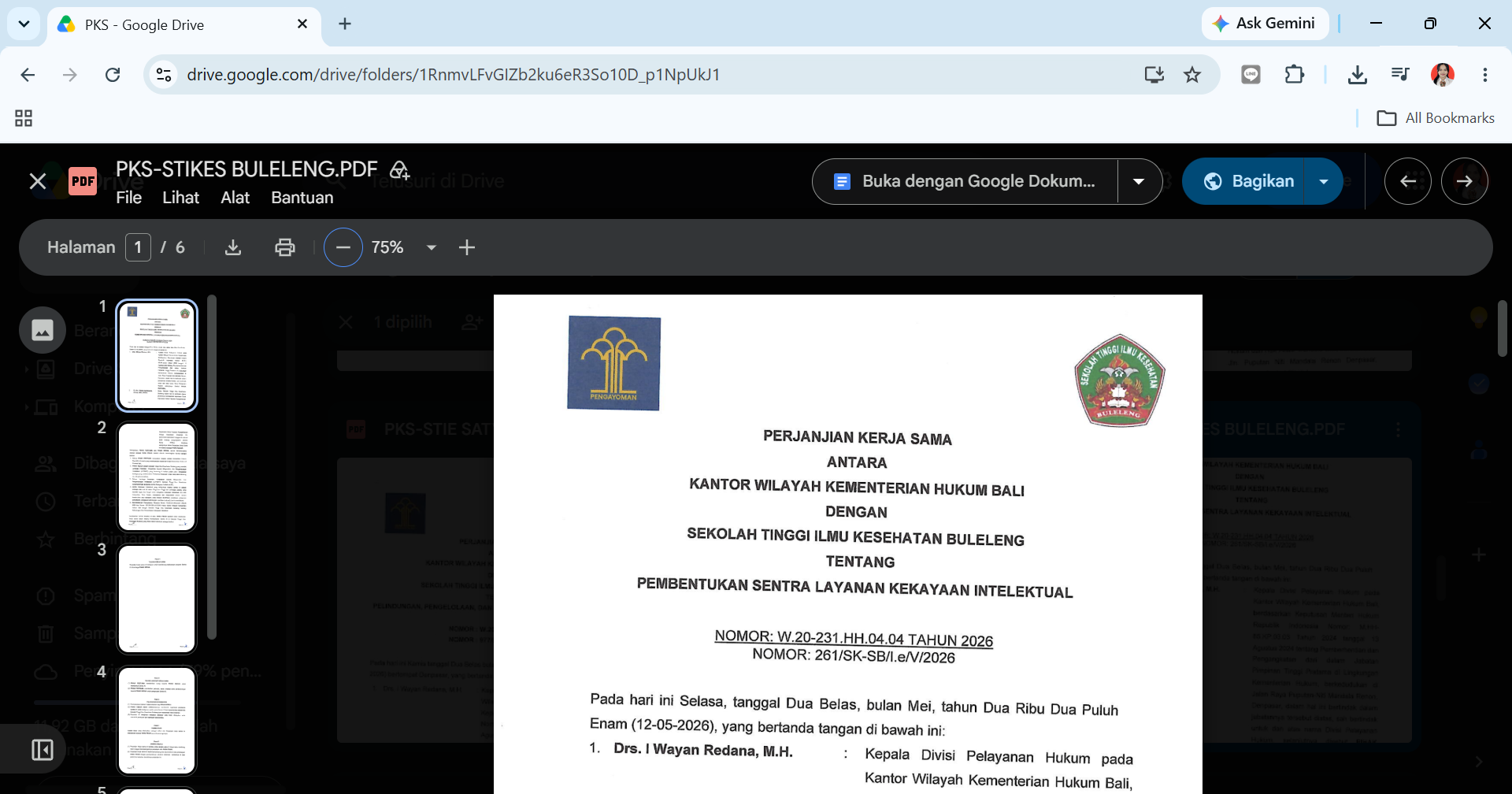Download the PDF from viewer toolbar
1512x794 pixels.
pos(233,247)
